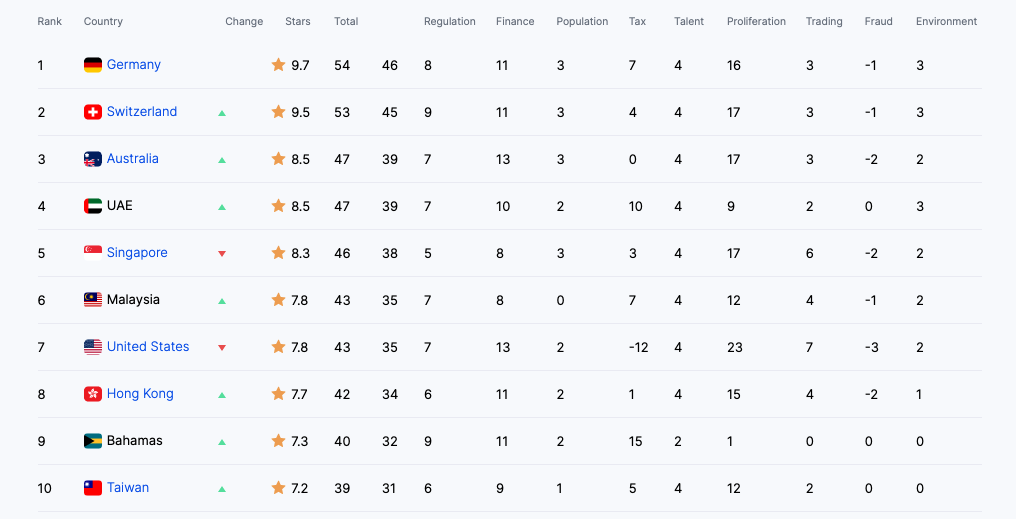Click the Singapore flag icon
This screenshot has height=519, width=1016.
pyautogui.click(x=93, y=253)
